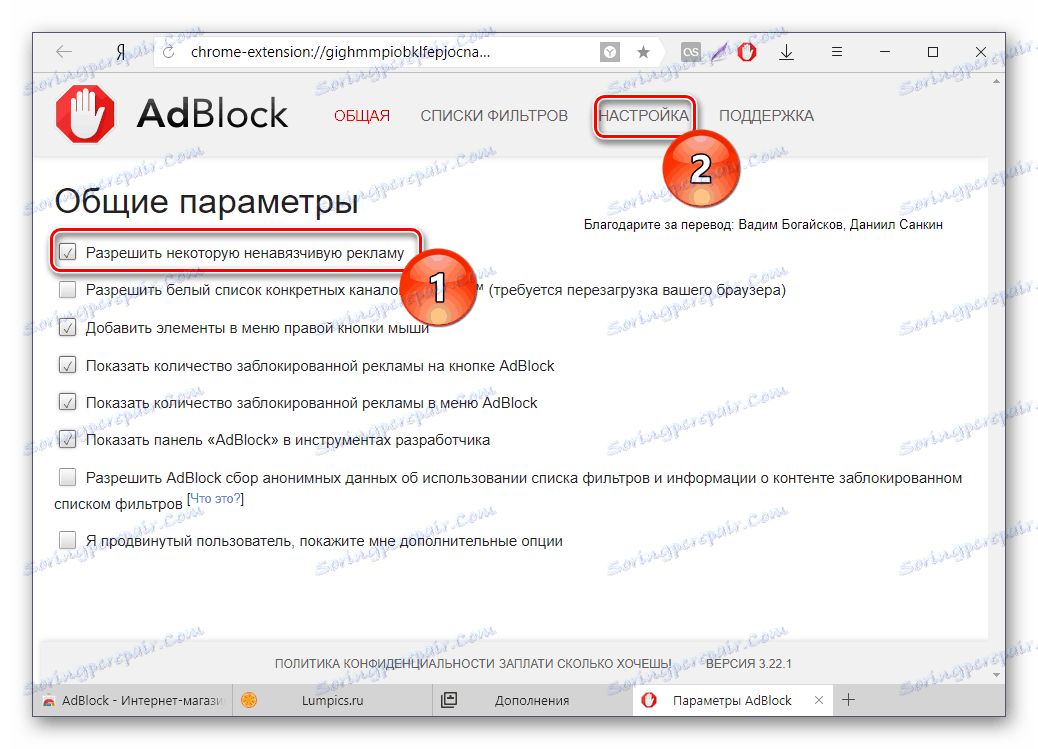1038x749 pixels.
Task: Toggle 'Добавить элементы в меню правой кнопки' checkbox
Action: pos(68,327)
